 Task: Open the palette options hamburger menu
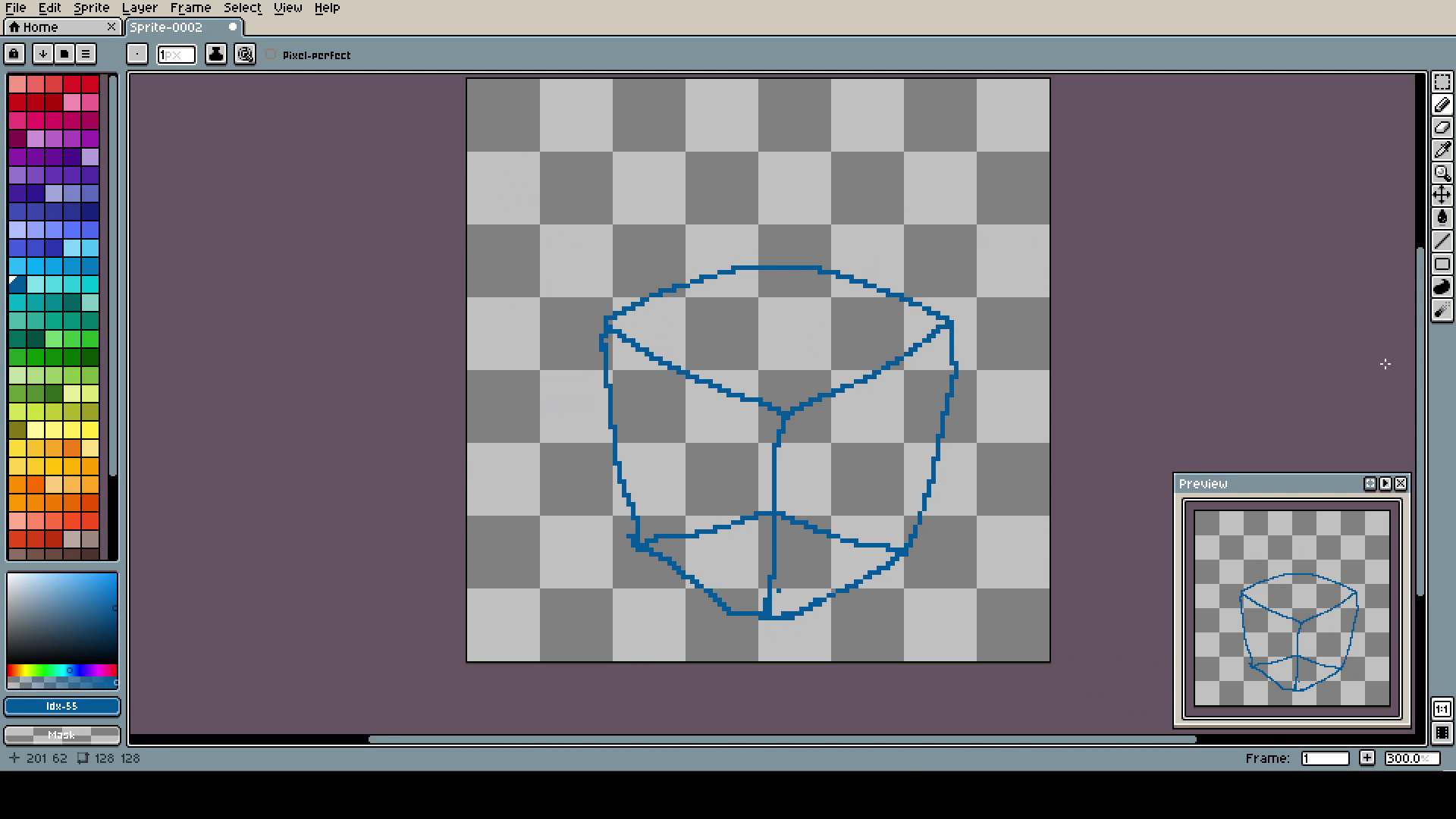pyautogui.click(x=86, y=54)
